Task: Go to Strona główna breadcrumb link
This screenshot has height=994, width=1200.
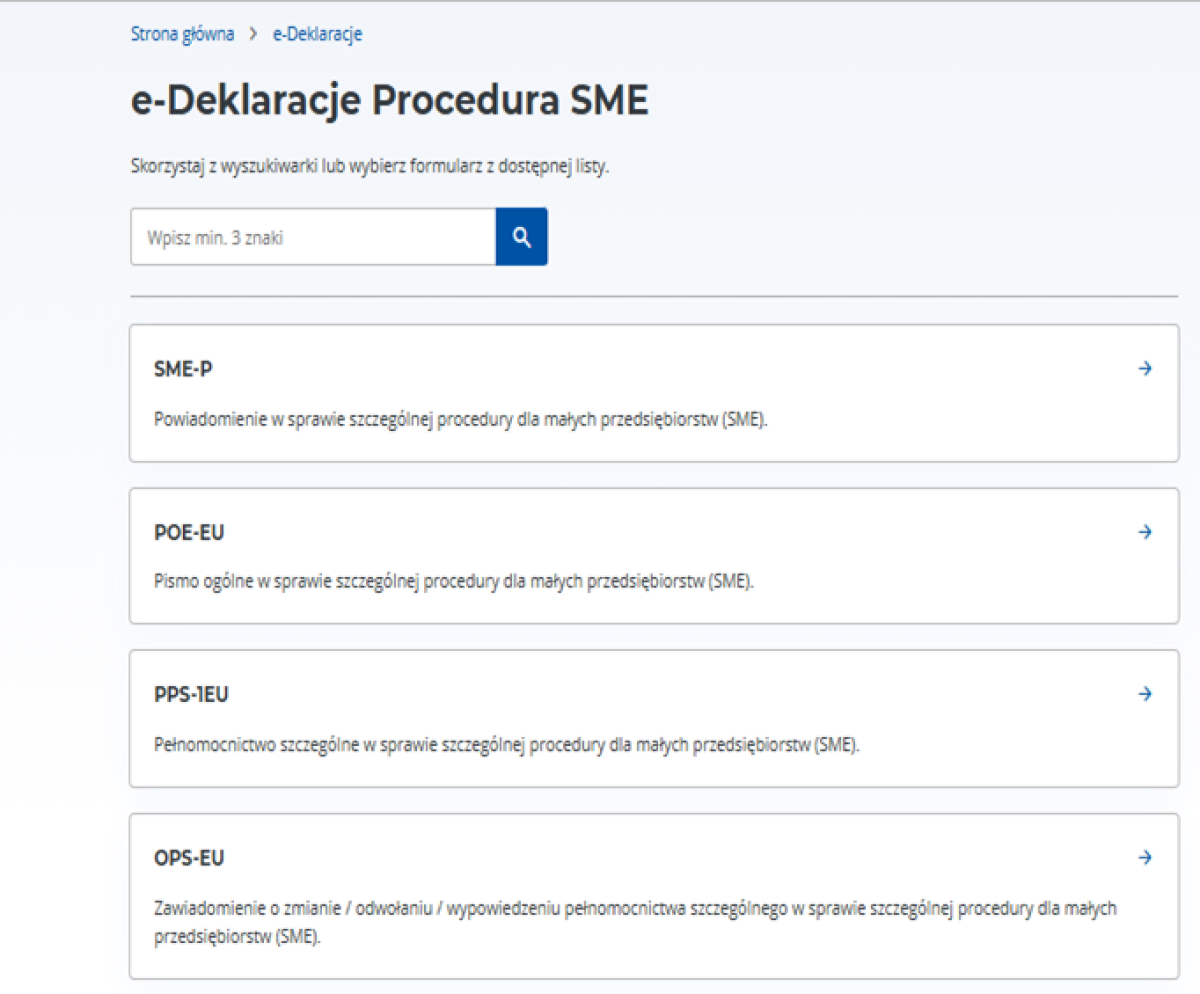Action: [183, 34]
